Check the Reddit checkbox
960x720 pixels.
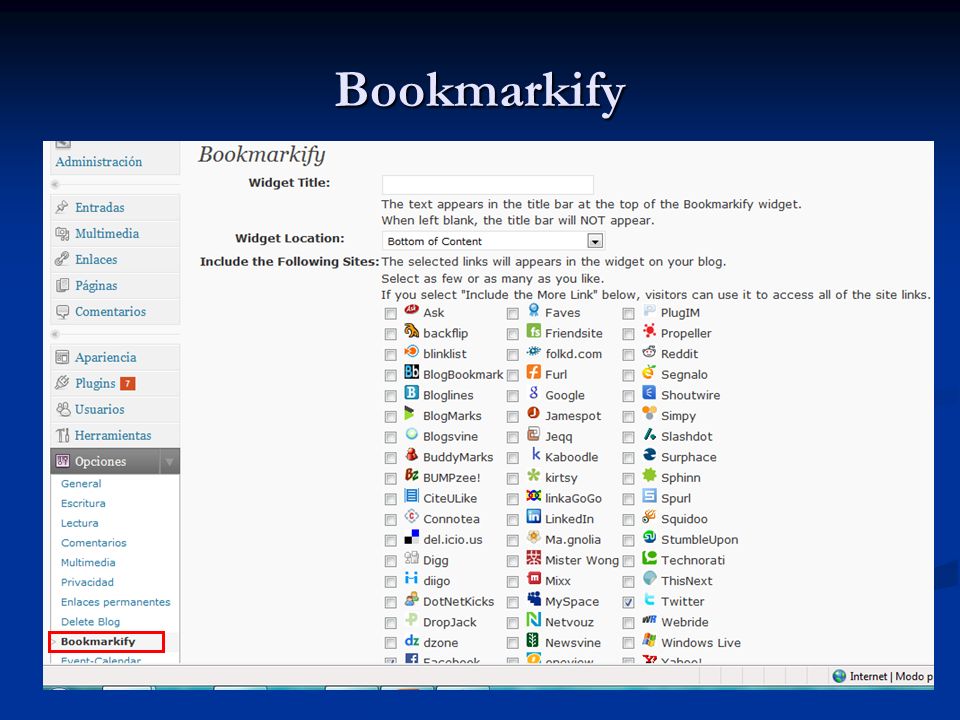628,355
